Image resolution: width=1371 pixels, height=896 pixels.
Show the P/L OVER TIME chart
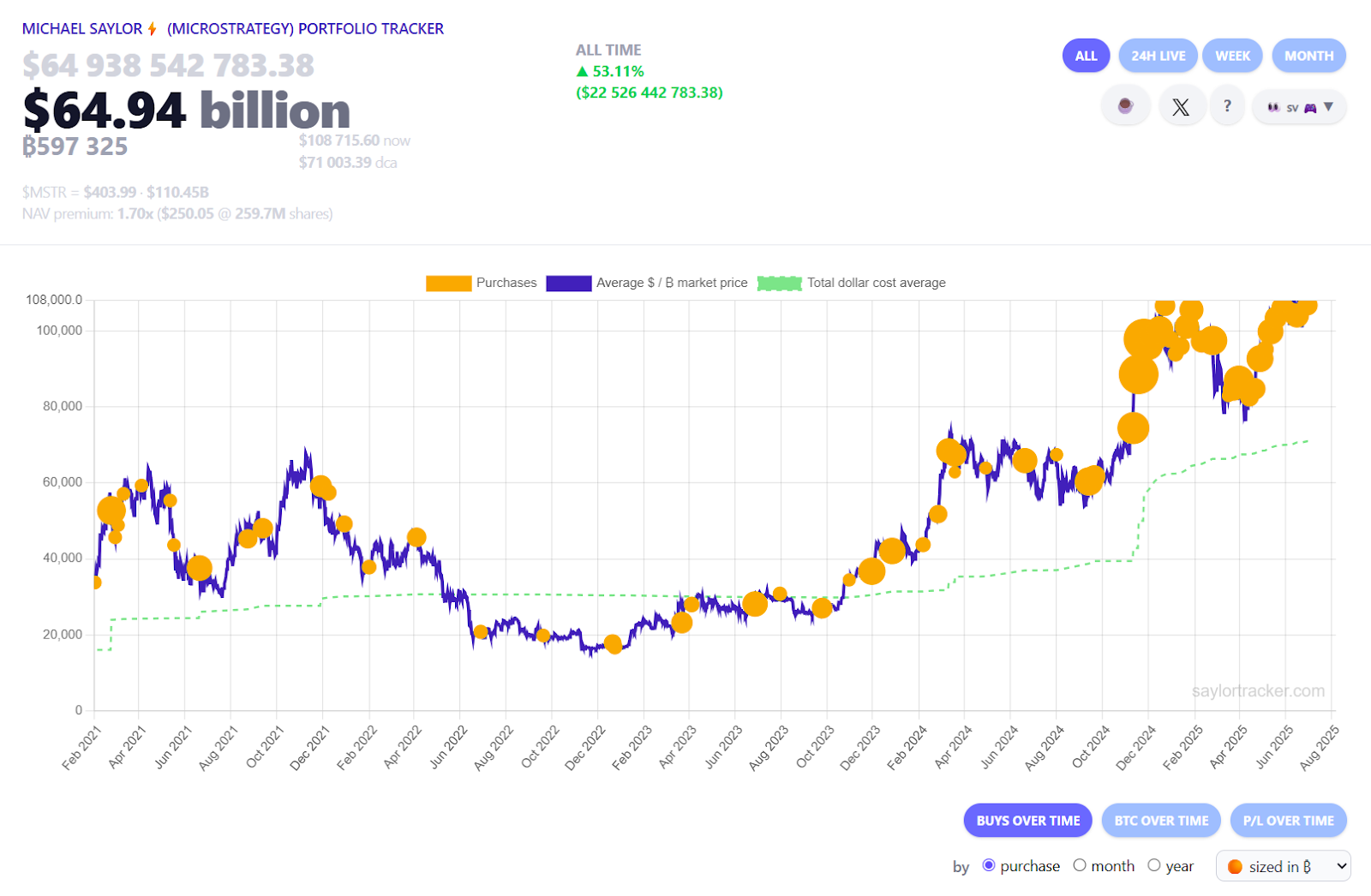pos(1288,821)
